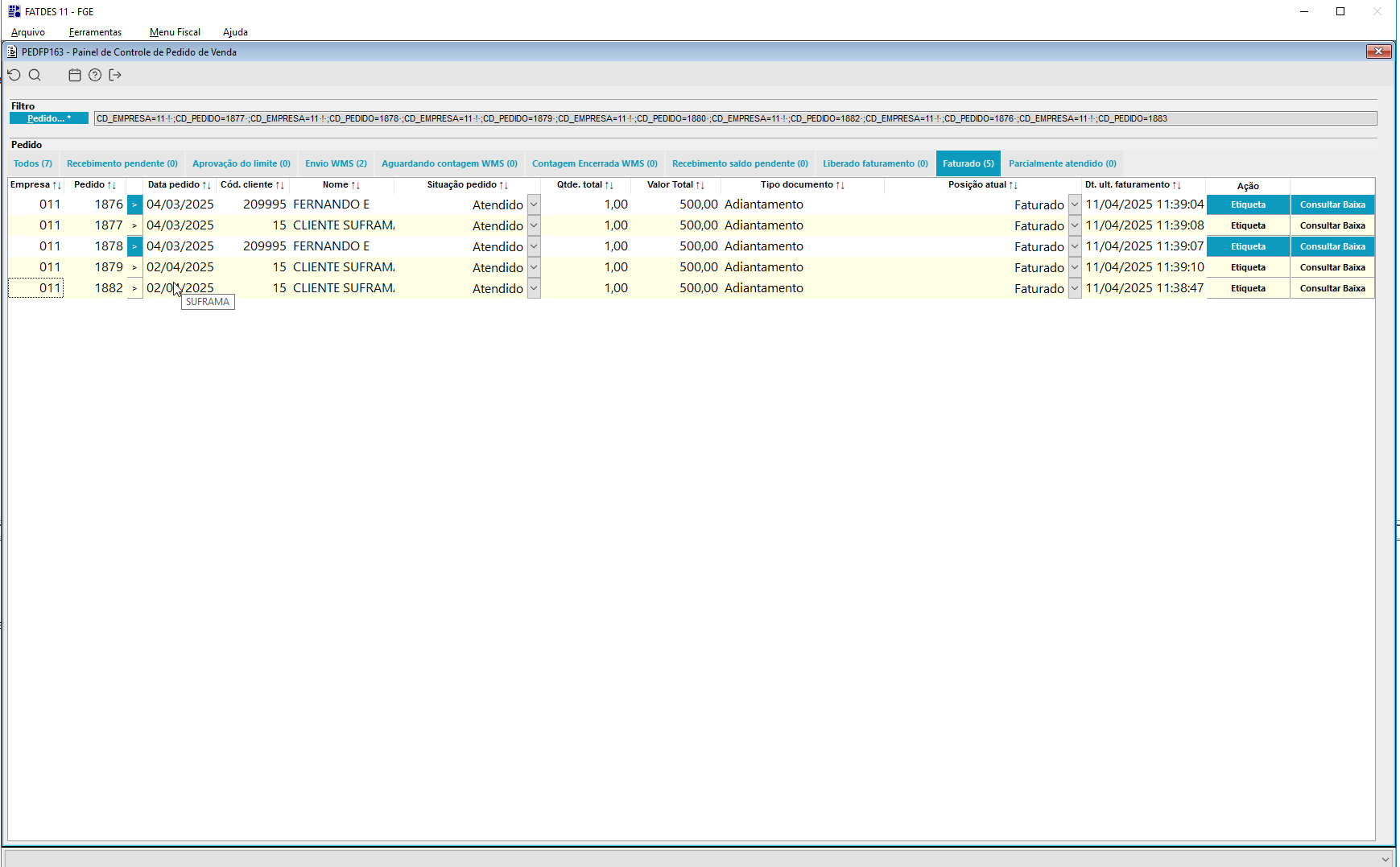
Task: Sort by the Pedido column header
Action: point(95,185)
